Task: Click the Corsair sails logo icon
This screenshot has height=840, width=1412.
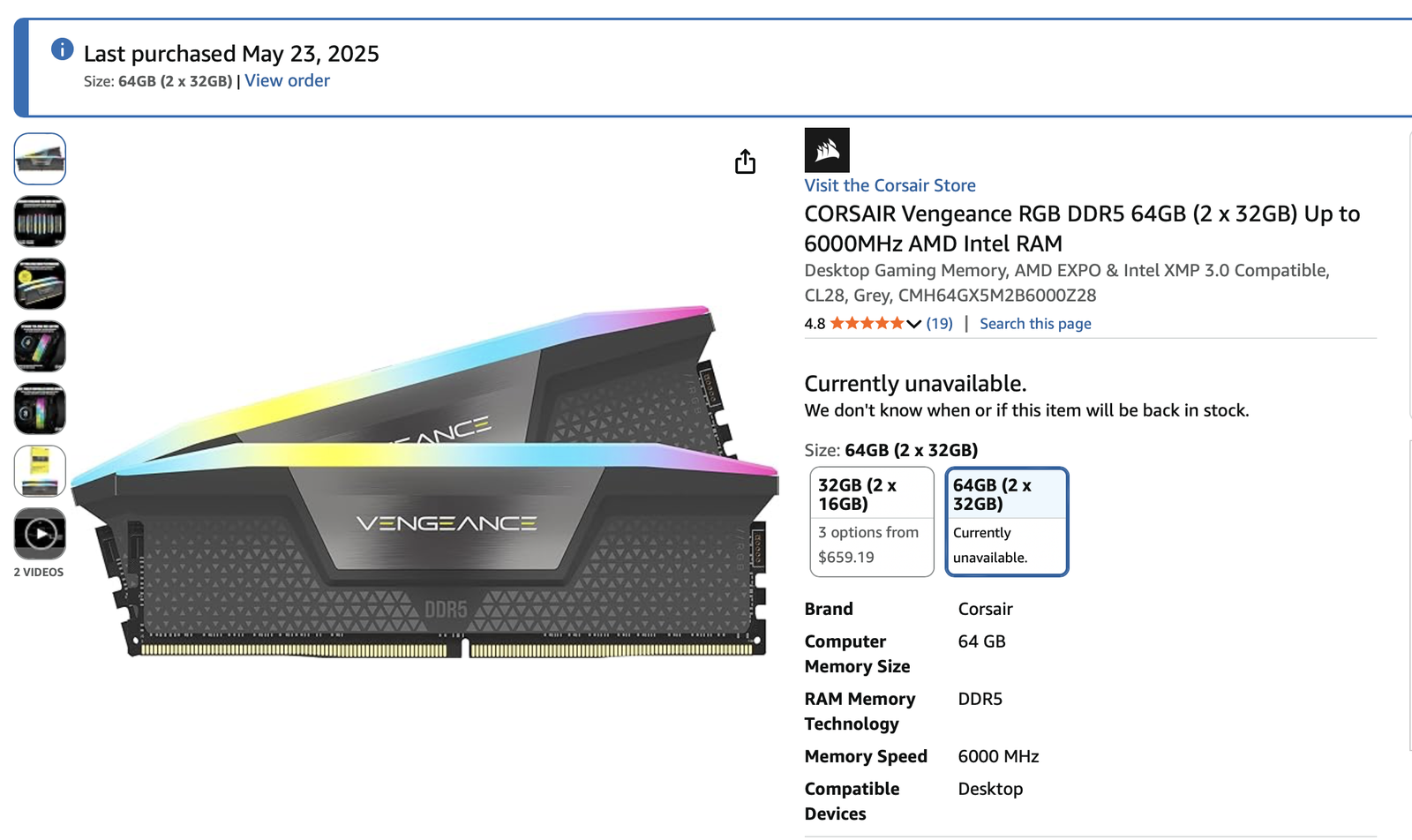Action: (x=827, y=150)
